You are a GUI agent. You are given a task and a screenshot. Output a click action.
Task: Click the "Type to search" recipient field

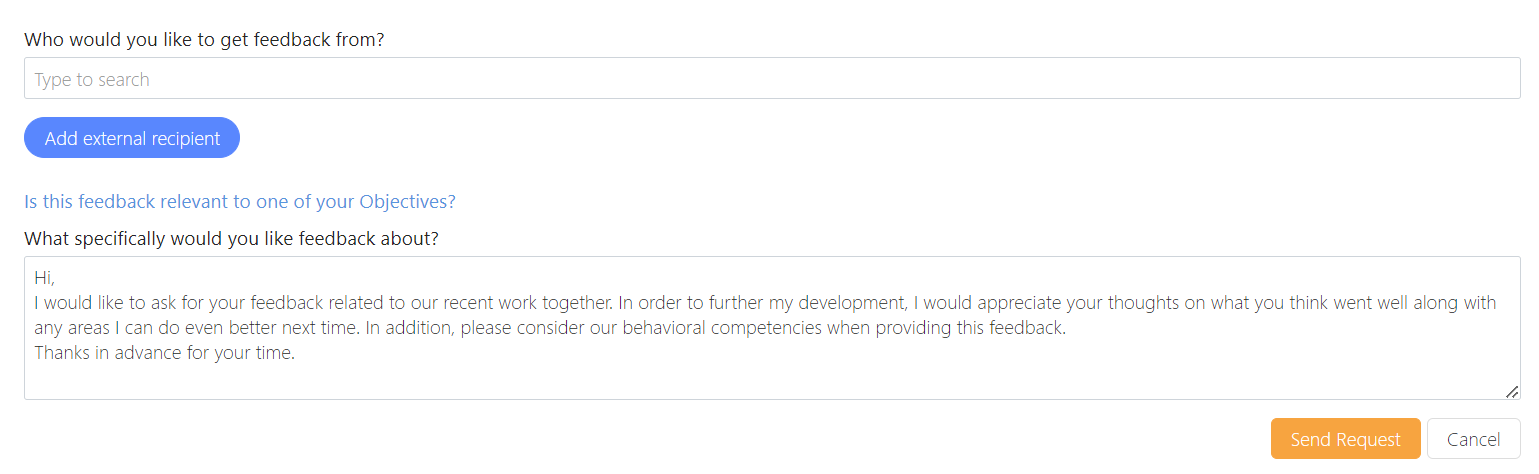coord(770,79)
